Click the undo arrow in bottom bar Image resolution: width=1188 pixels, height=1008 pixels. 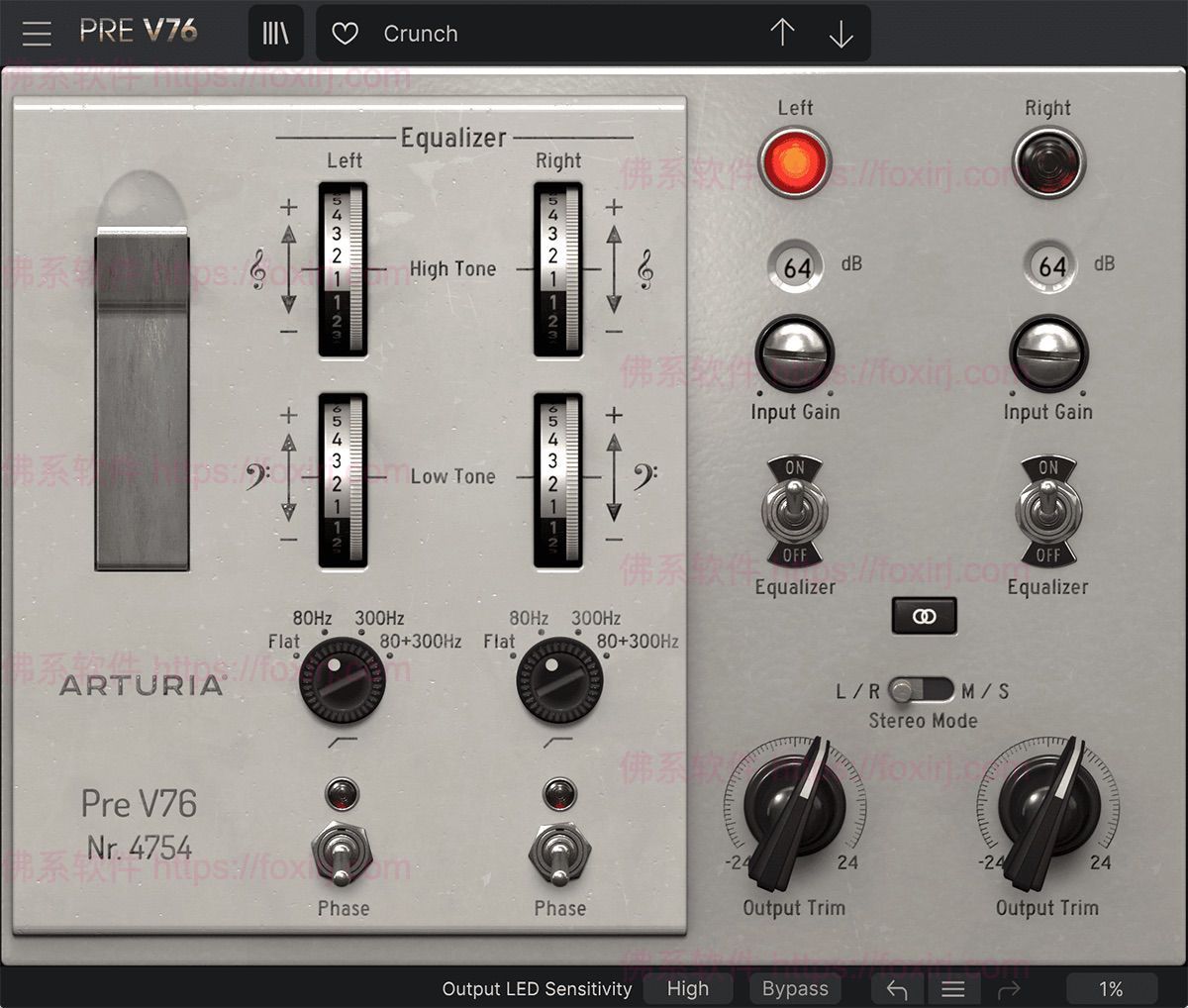(x=897, y=989)
